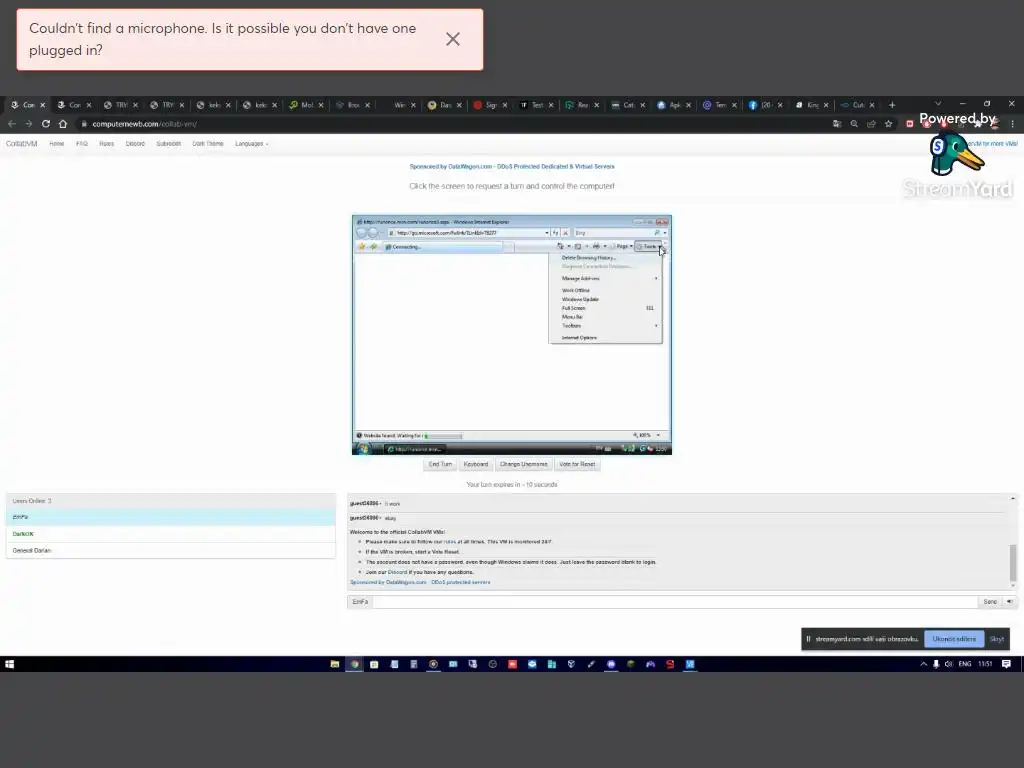Open the Subreddit nav link

pos(168,144)
